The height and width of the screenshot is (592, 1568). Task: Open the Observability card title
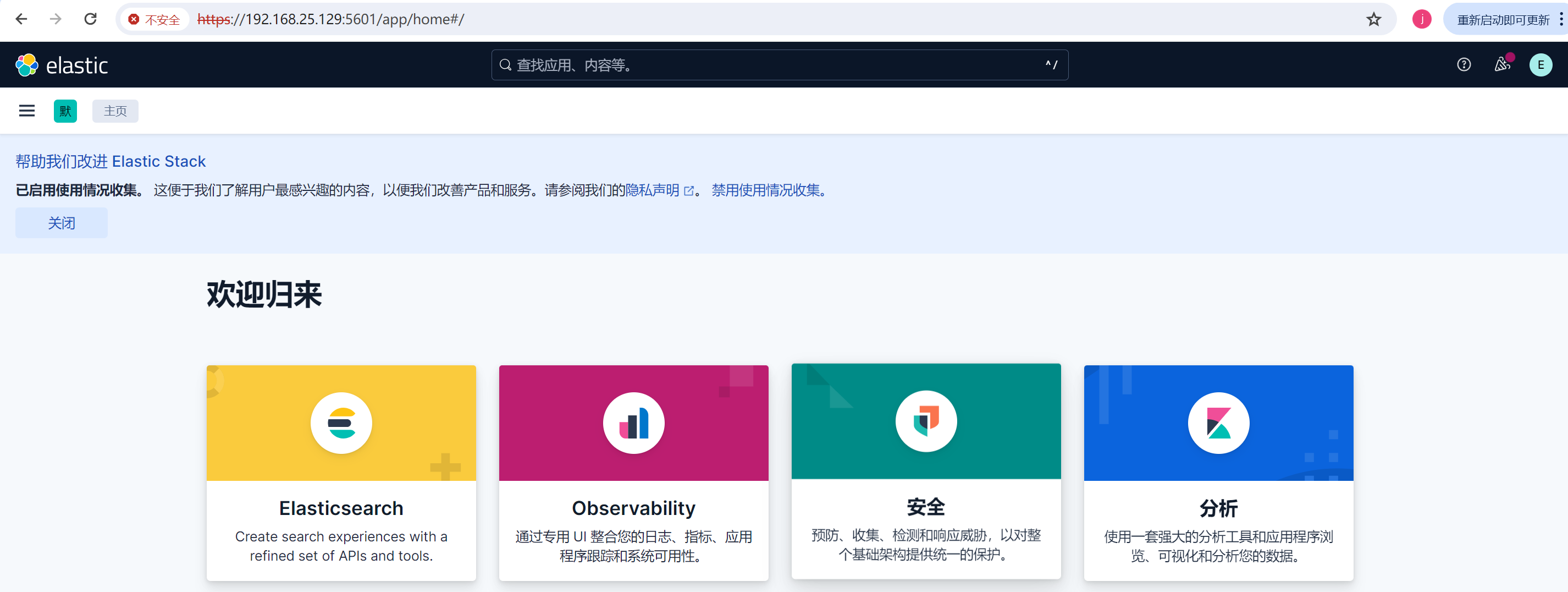pos(634,508)
